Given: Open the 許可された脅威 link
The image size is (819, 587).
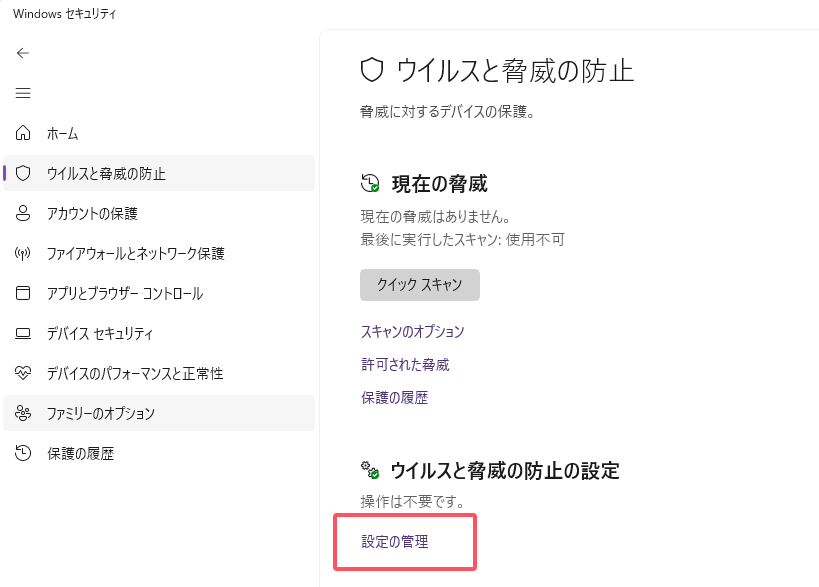Looking at the screenshot, I should pos(402,365).
